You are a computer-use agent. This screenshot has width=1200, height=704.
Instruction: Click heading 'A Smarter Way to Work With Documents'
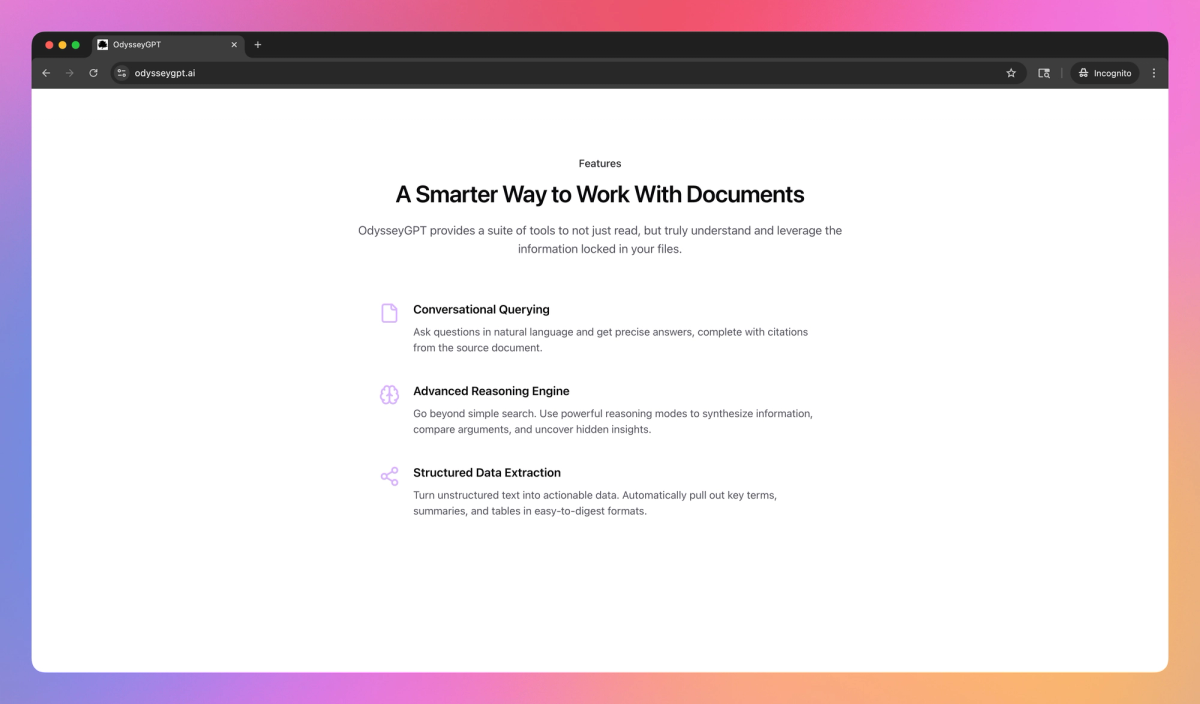[x=600, y=194]
